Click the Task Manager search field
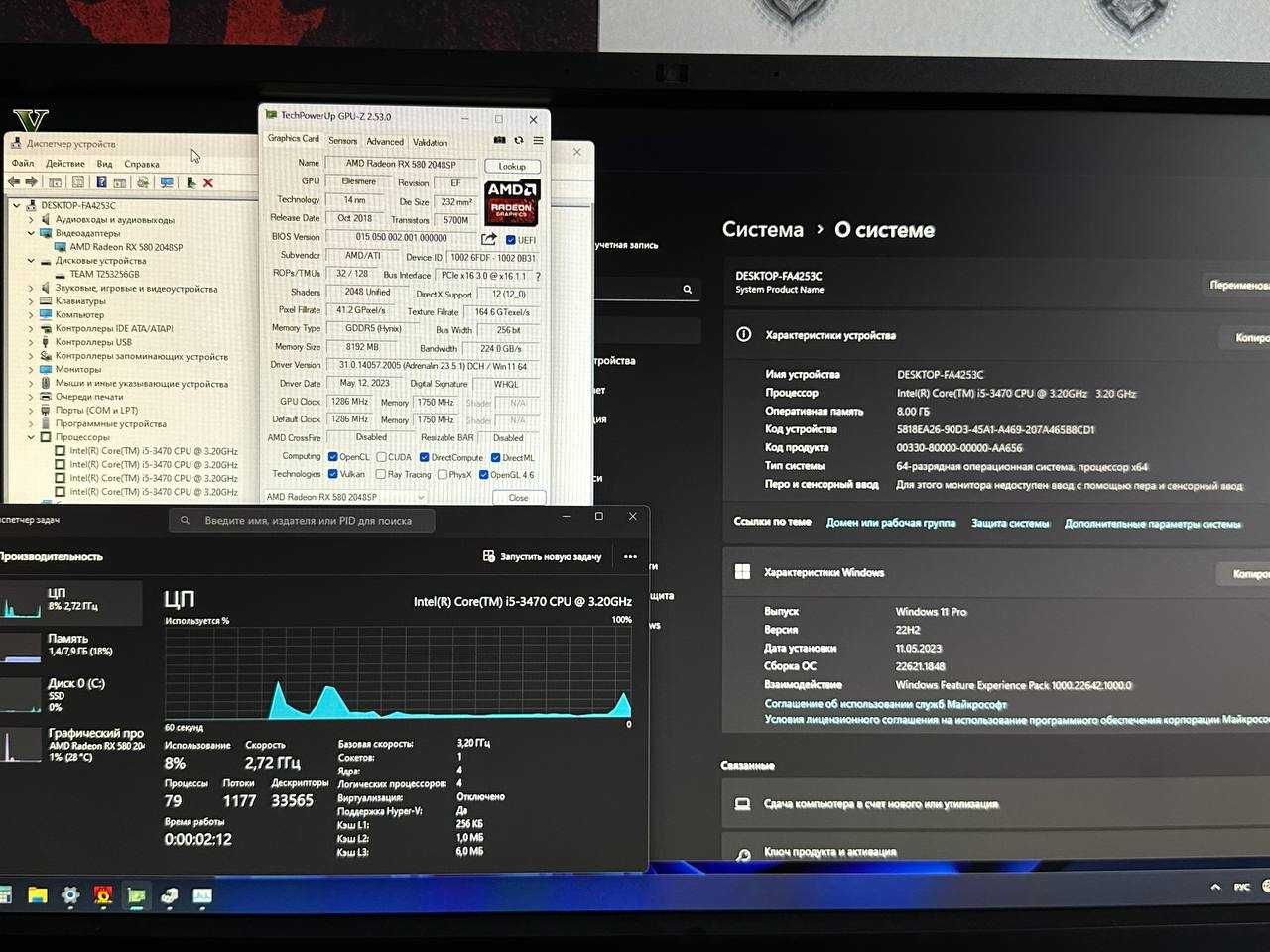Viewport: 1270px width, 952px height. pos(302,521)
